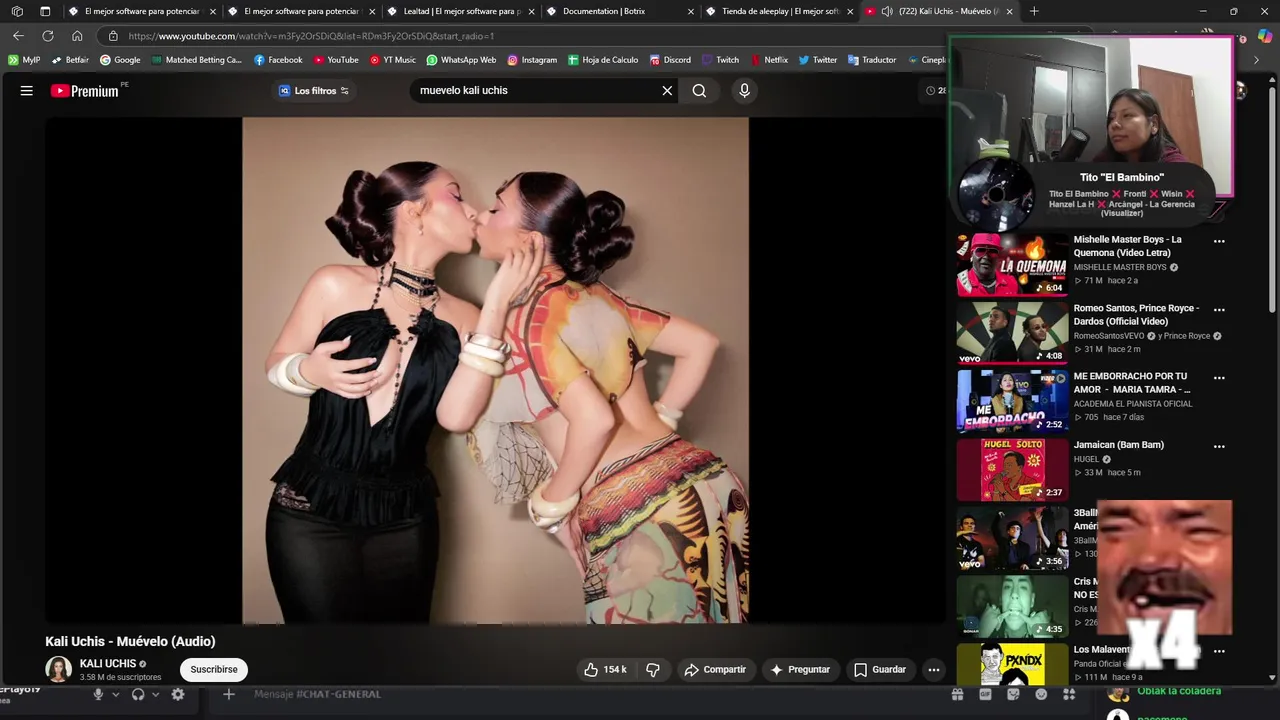Open the KALI UCHIS channel name link
Image resolution: width=1280 pixels, height=720 pixels.
pyautogui.click(x=108, y=663)
